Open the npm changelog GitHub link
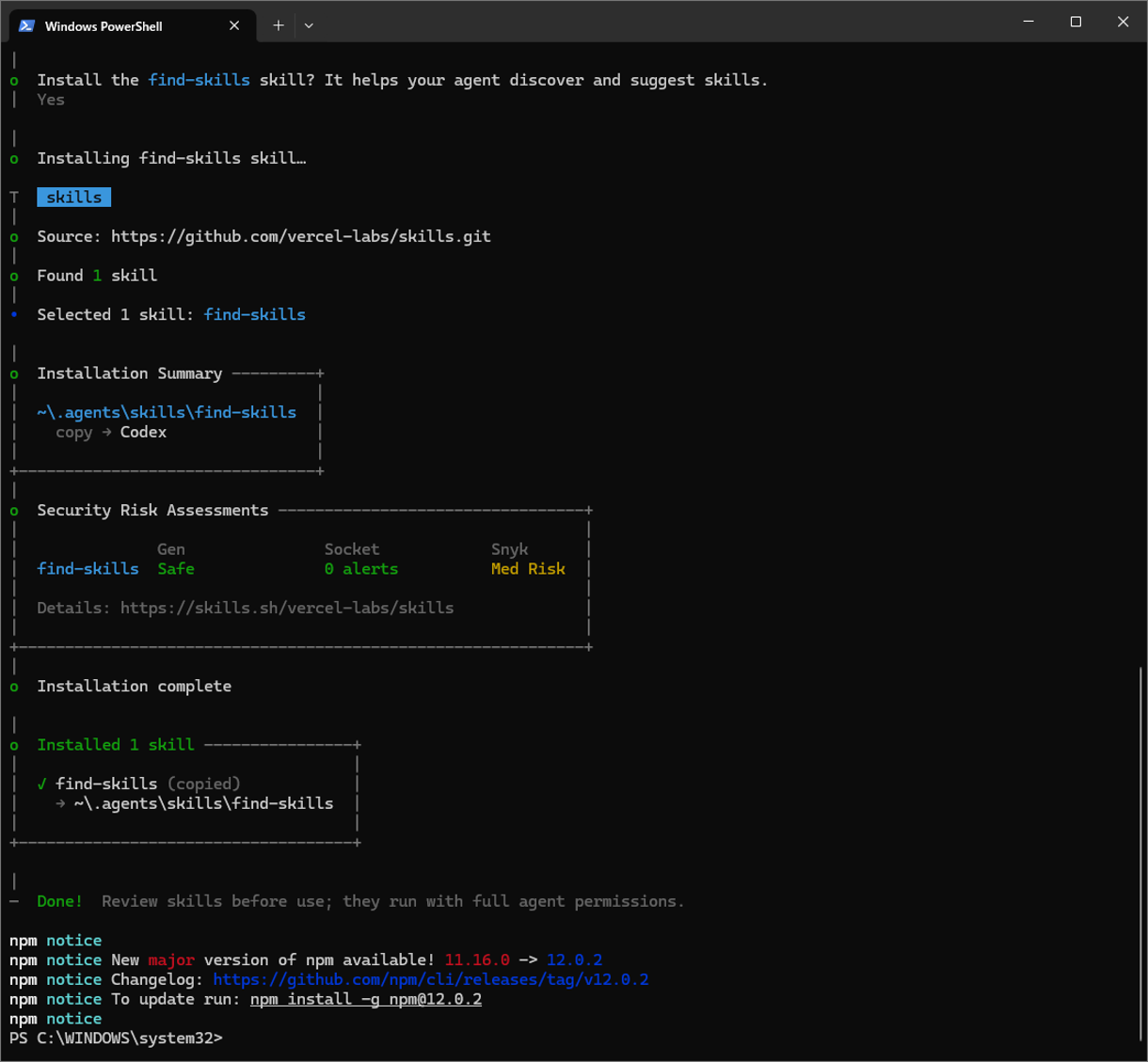 click(x=431, y=979)
